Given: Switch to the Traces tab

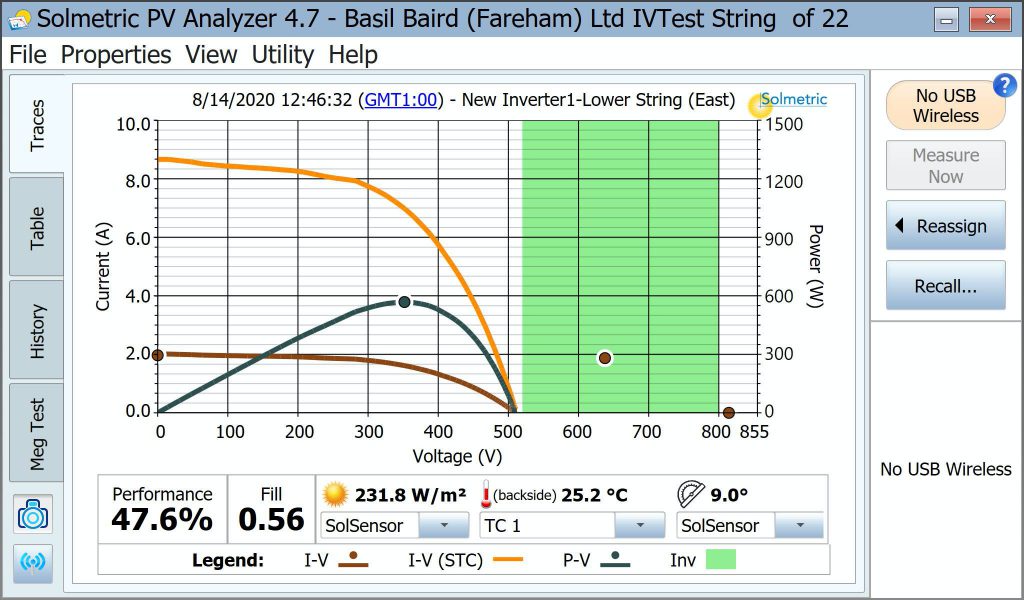Looking at the screenshot, I should [37, 124].
